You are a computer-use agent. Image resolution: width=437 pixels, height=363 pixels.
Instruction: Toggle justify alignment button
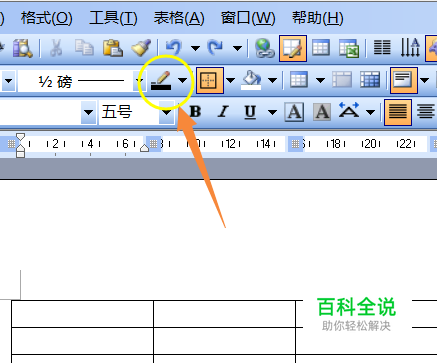coord(398,112)
